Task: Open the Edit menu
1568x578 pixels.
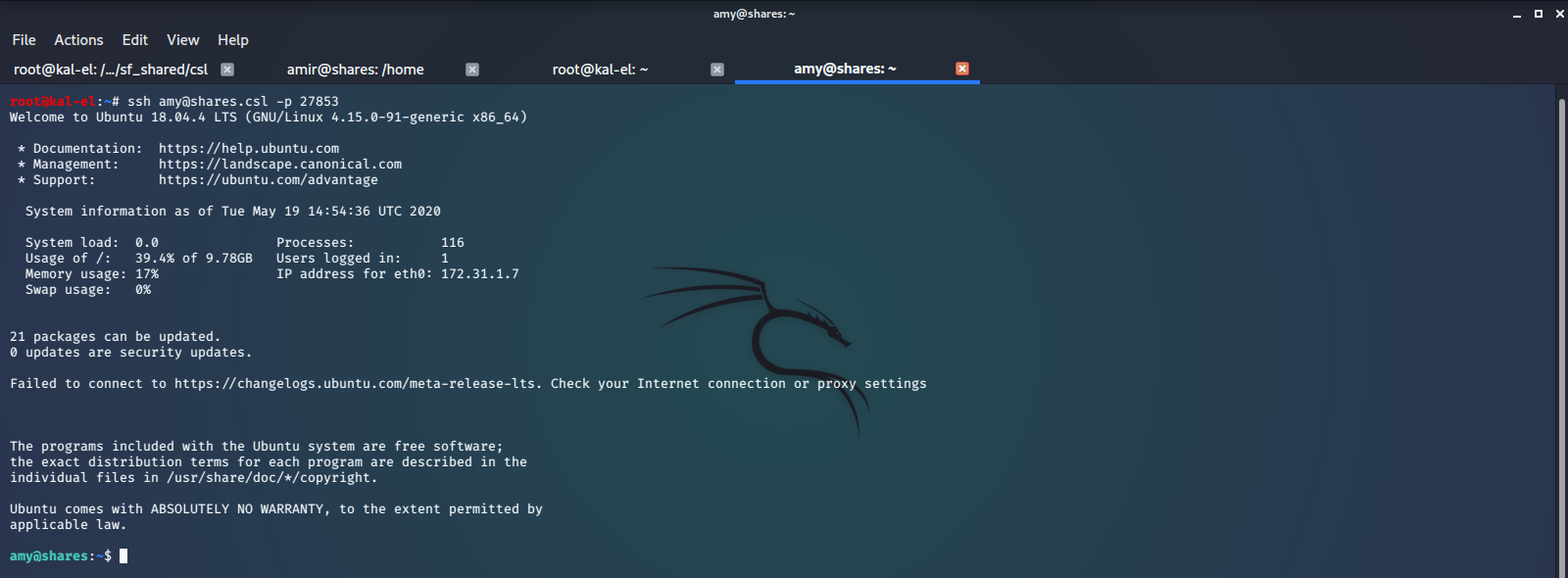Action: [135, 40]
